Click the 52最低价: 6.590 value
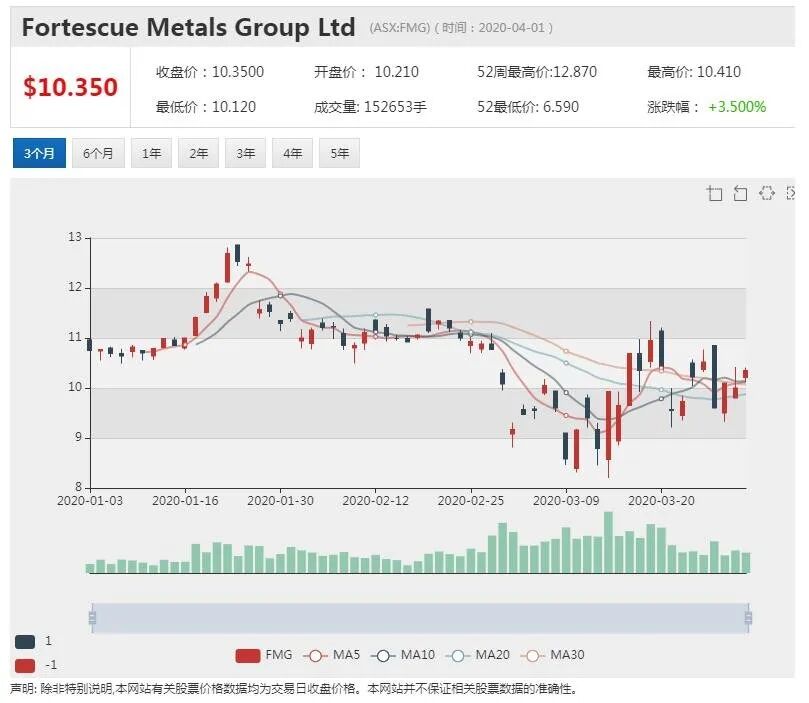This screenshot has height=703, width=809. (528, 107)
